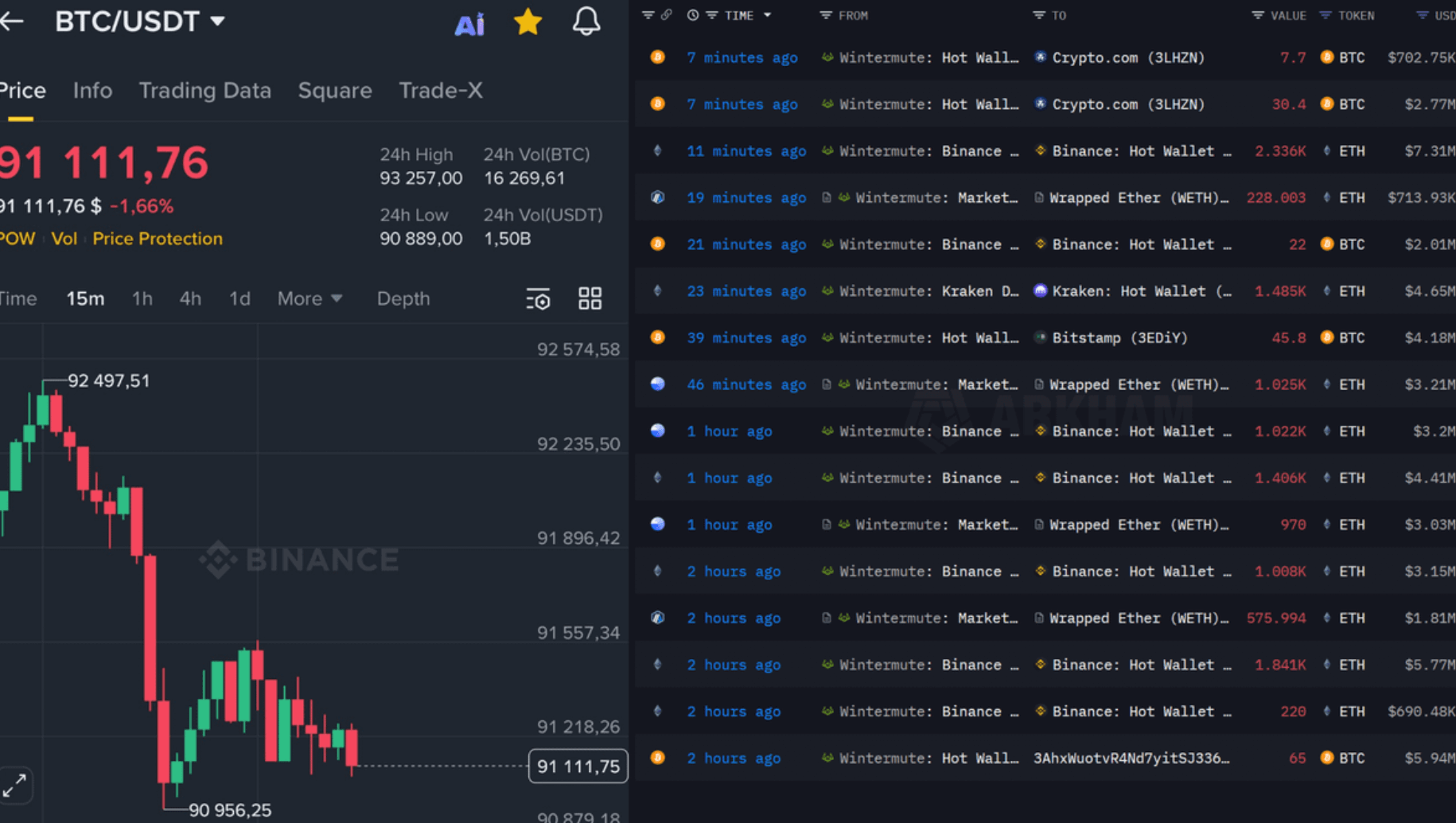Screen dimensions: 1456x823
Task: Switch to the Trade-X tab
Action: tap(441, 91)
